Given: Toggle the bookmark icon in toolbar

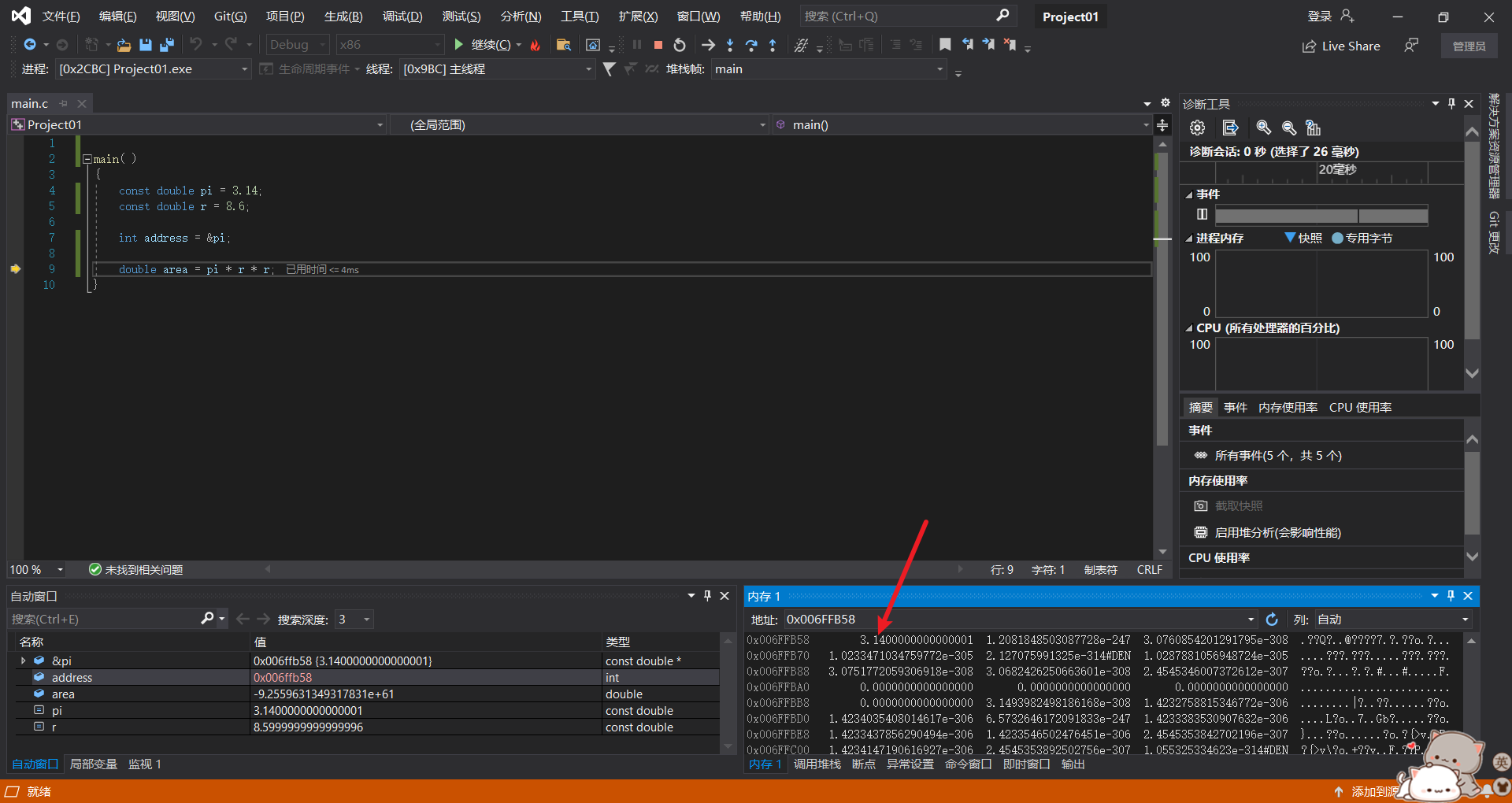Looking at the screenshot, I should [x=945, y=45].
